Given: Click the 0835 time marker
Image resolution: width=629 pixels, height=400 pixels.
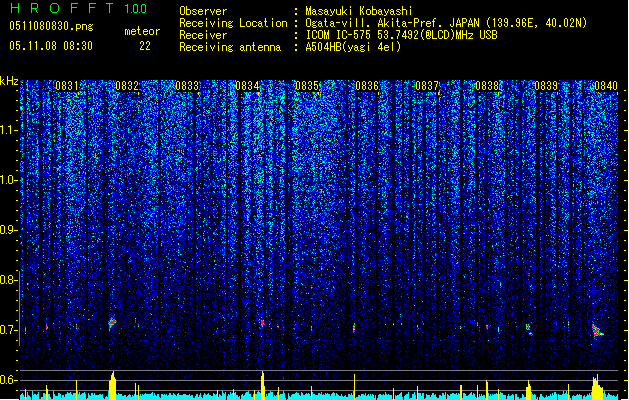Looking at the screenshot, I should (x=307, y=86).
